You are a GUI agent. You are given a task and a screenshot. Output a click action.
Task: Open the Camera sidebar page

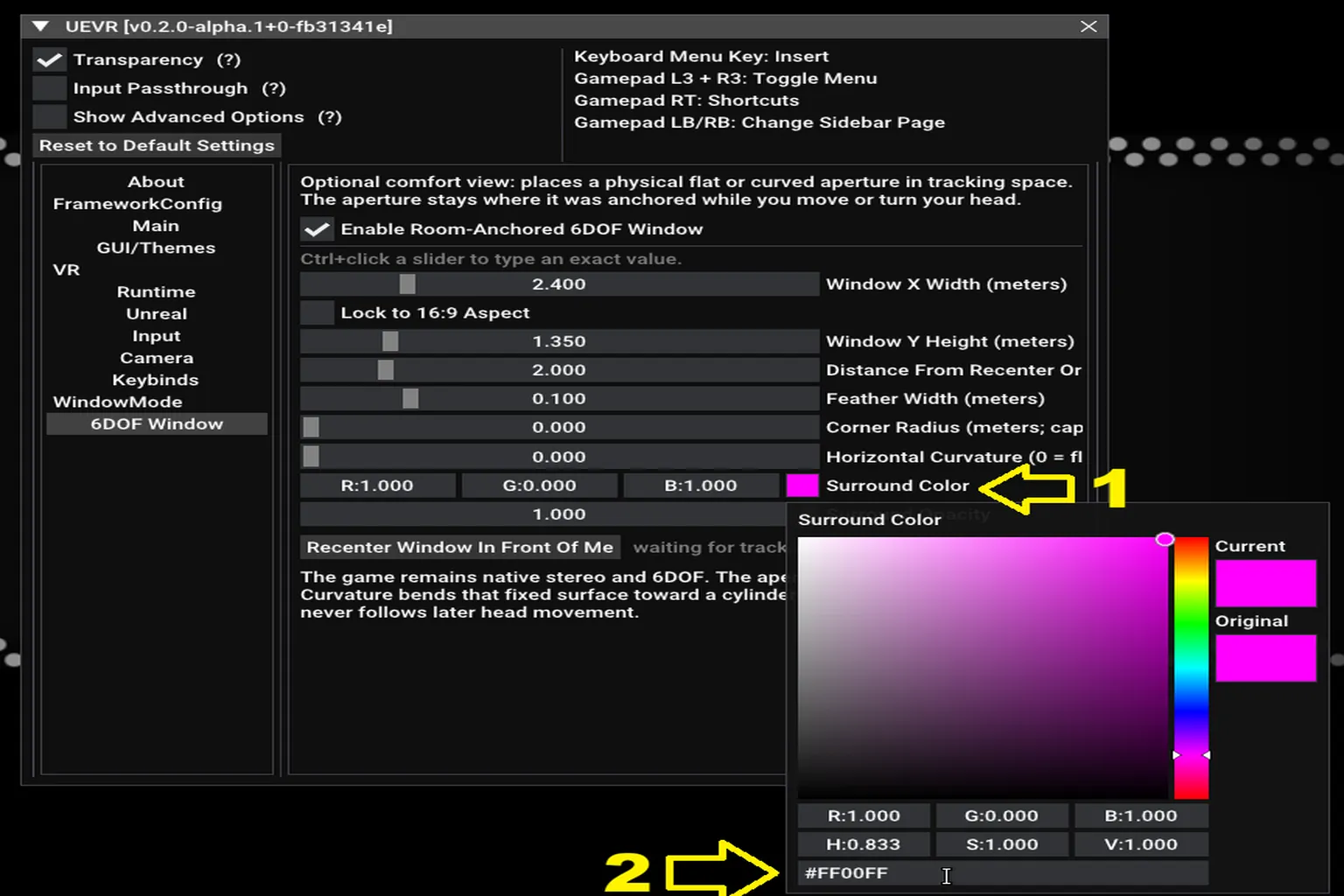[156, 358]
